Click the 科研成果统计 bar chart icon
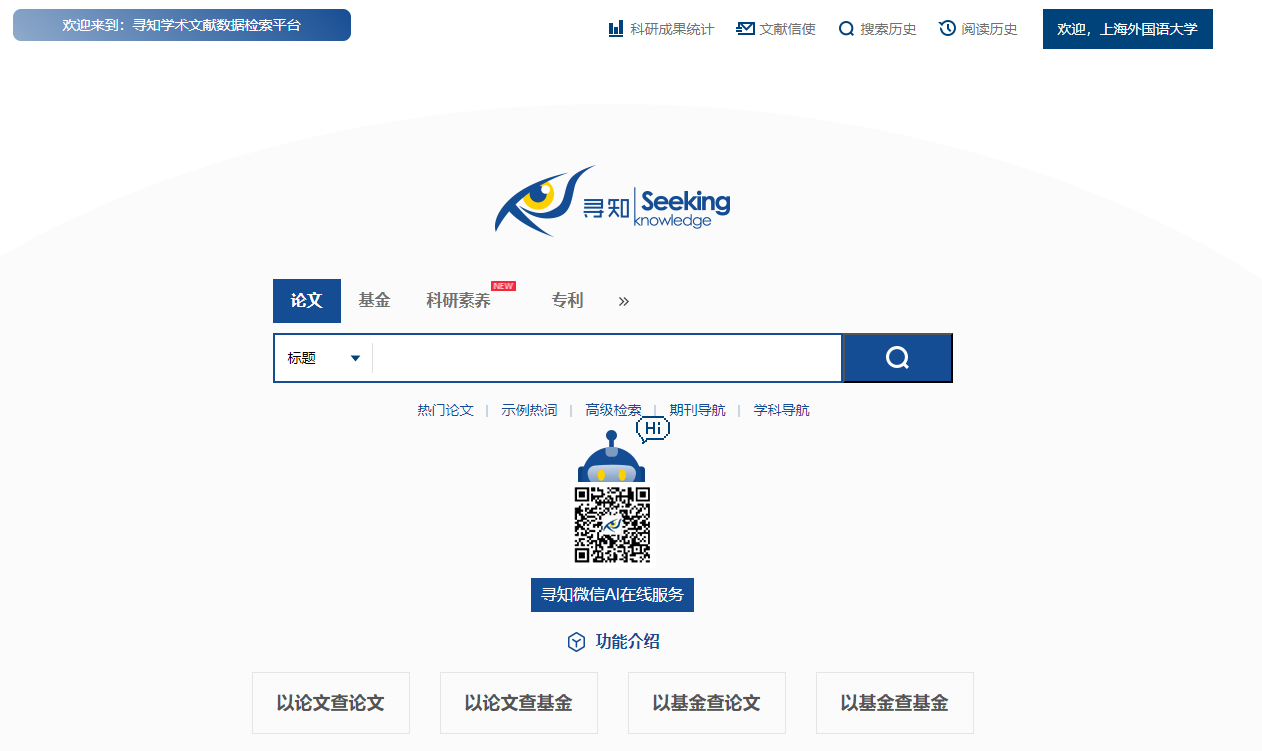1262x751 pixels. pyautogui.click(x=616, y=29)
